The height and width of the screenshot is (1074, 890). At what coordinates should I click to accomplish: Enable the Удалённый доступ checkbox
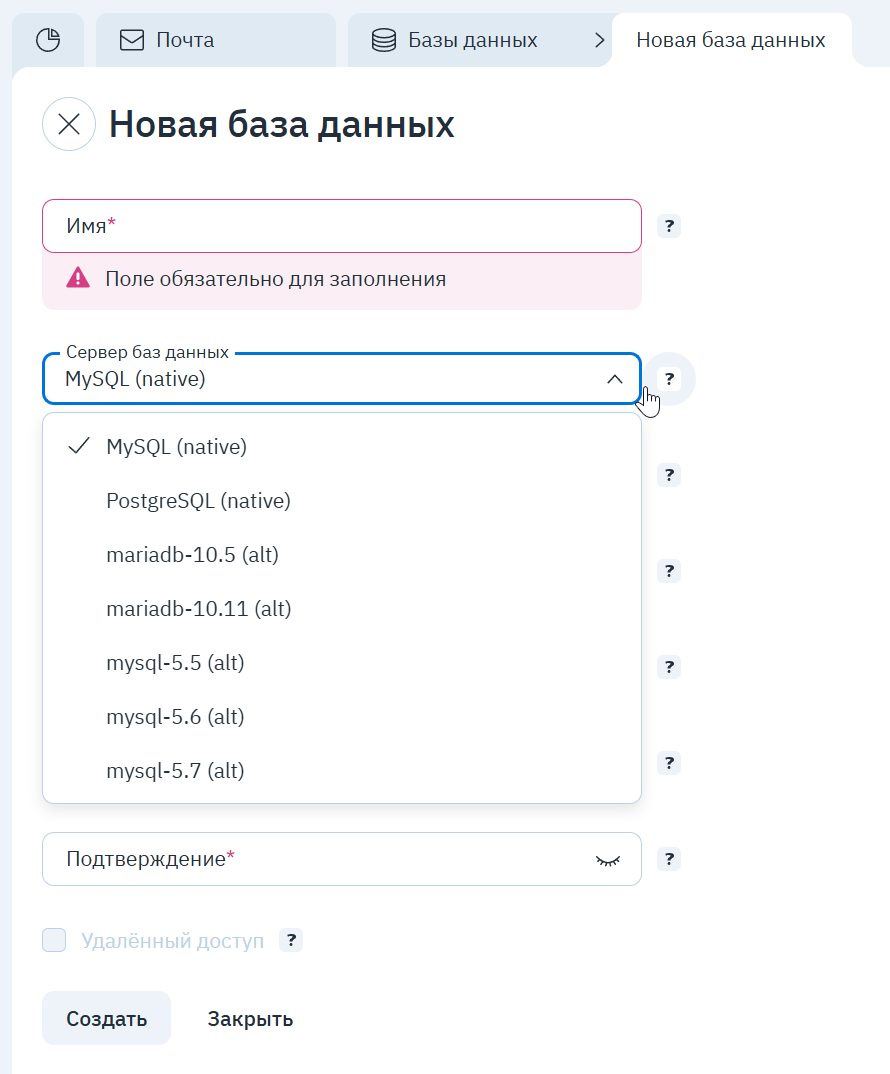tap(54, 940)
